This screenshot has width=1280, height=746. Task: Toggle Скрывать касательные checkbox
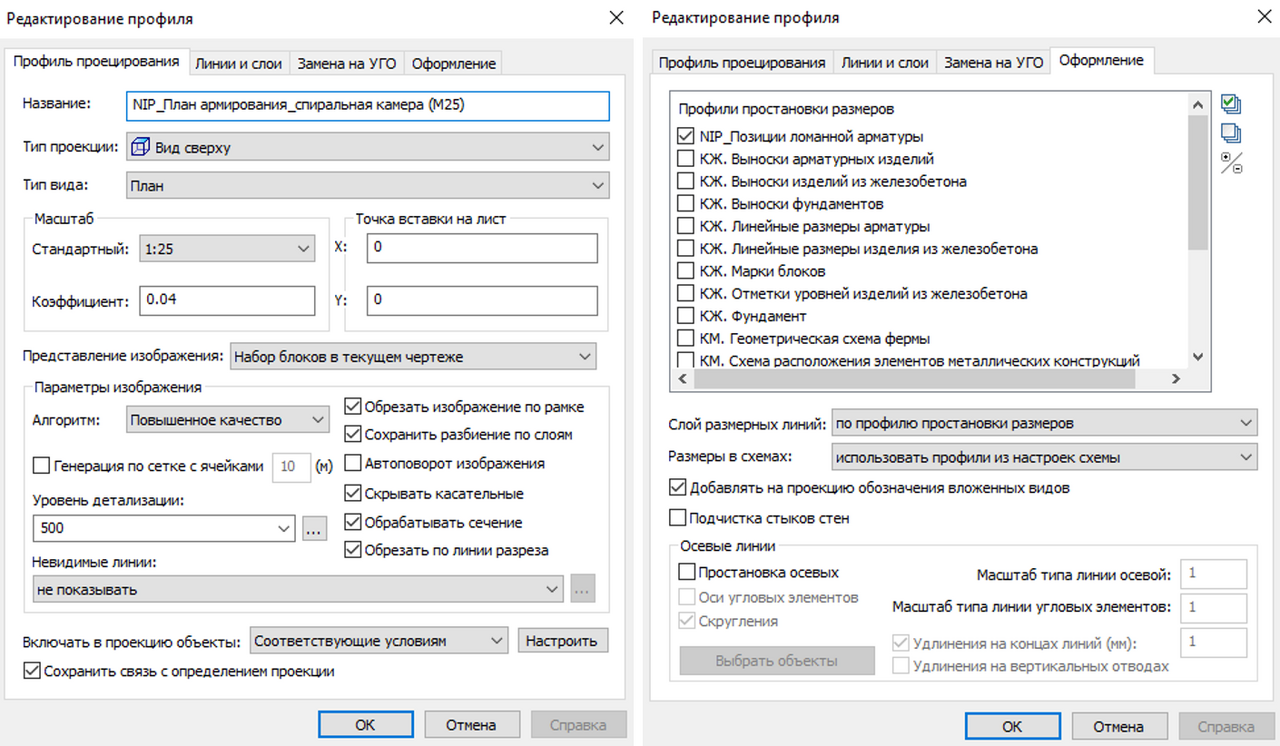[352, 493]
